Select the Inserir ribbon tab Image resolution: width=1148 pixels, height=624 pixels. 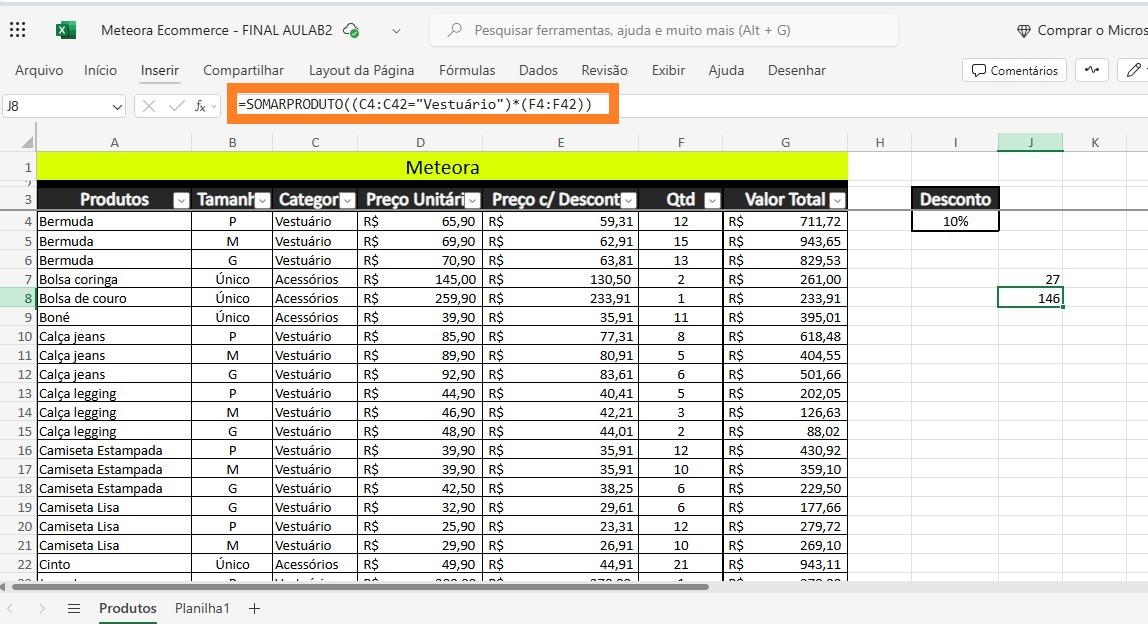160,70
